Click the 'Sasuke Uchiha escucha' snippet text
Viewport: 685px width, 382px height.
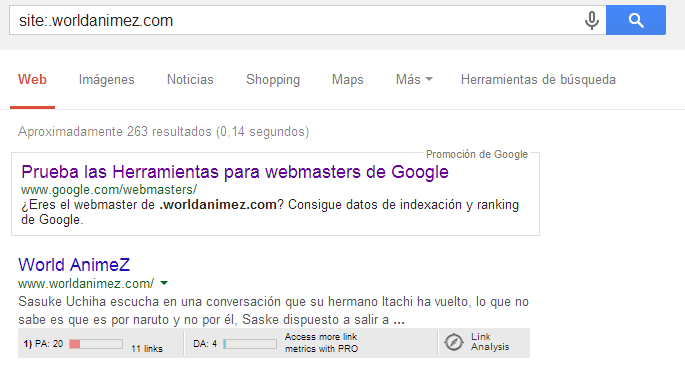273,311
